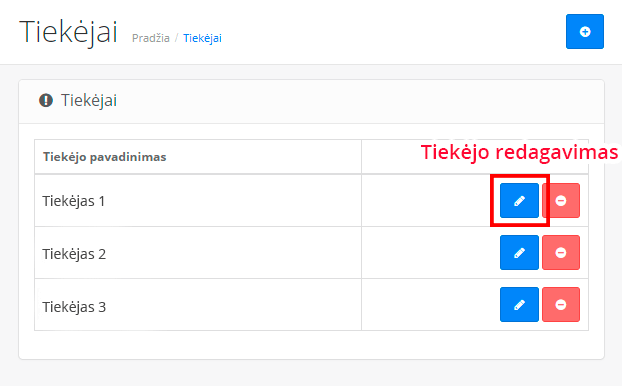Remove Tiekėjas 2 via minus icon

click(x=561, y=253)
